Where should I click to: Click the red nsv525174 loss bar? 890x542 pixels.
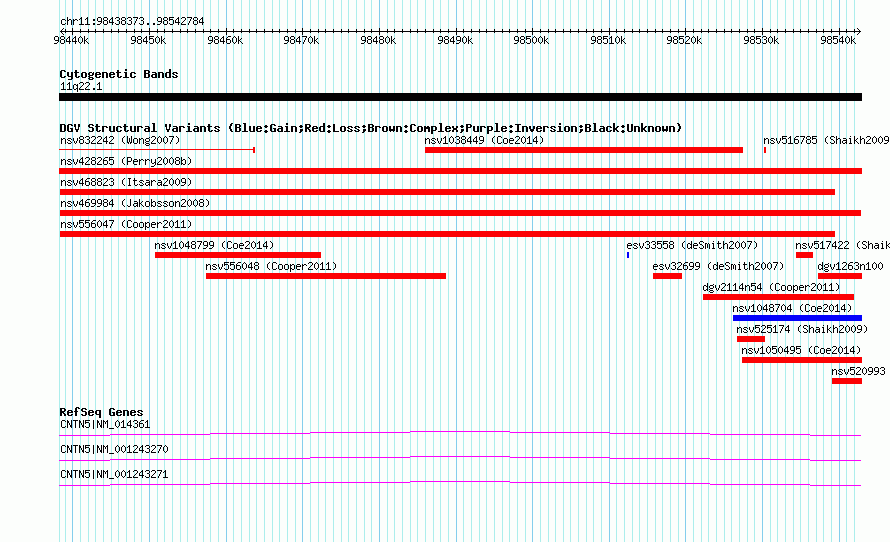(751, 339)
